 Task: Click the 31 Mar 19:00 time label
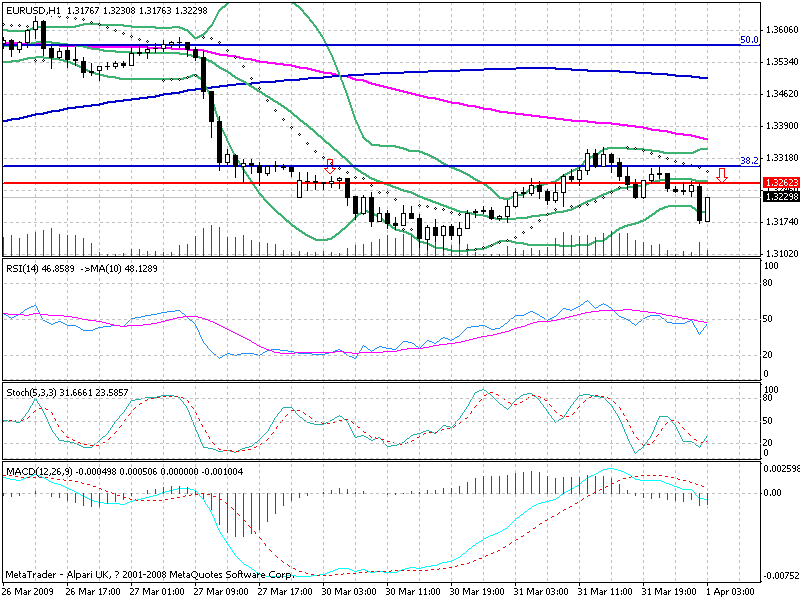(x=669, y=592)
